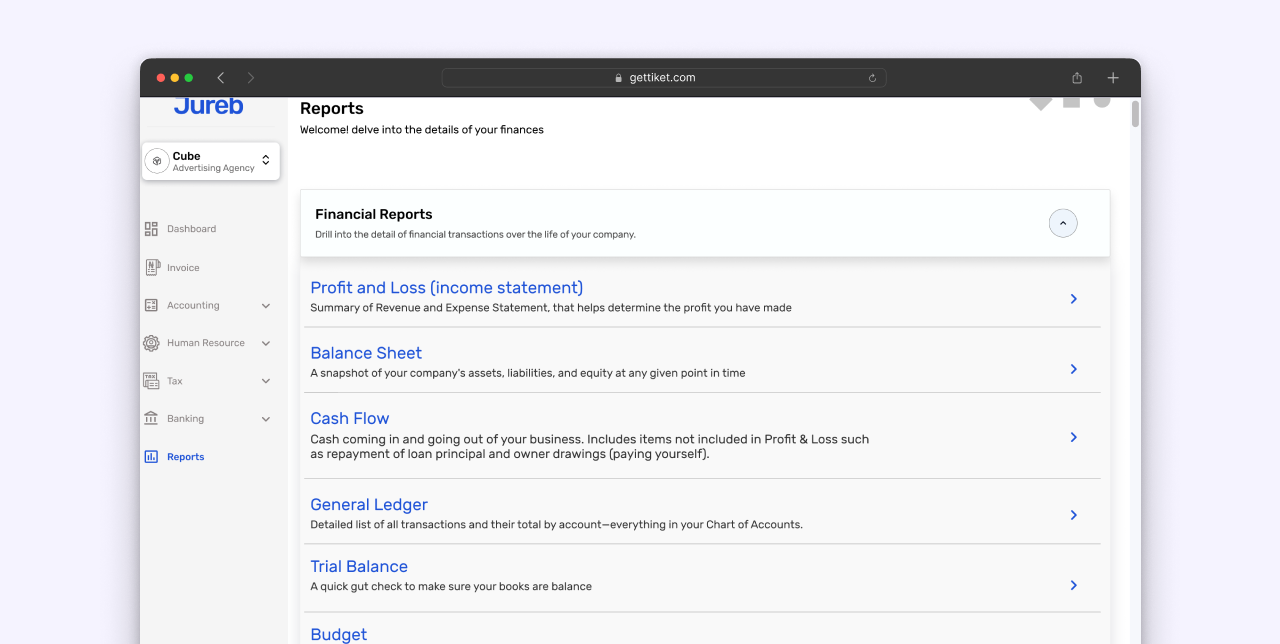The image size is (1280, 644).
Task: Click the Invoice document icon
Action: [152, 267]
